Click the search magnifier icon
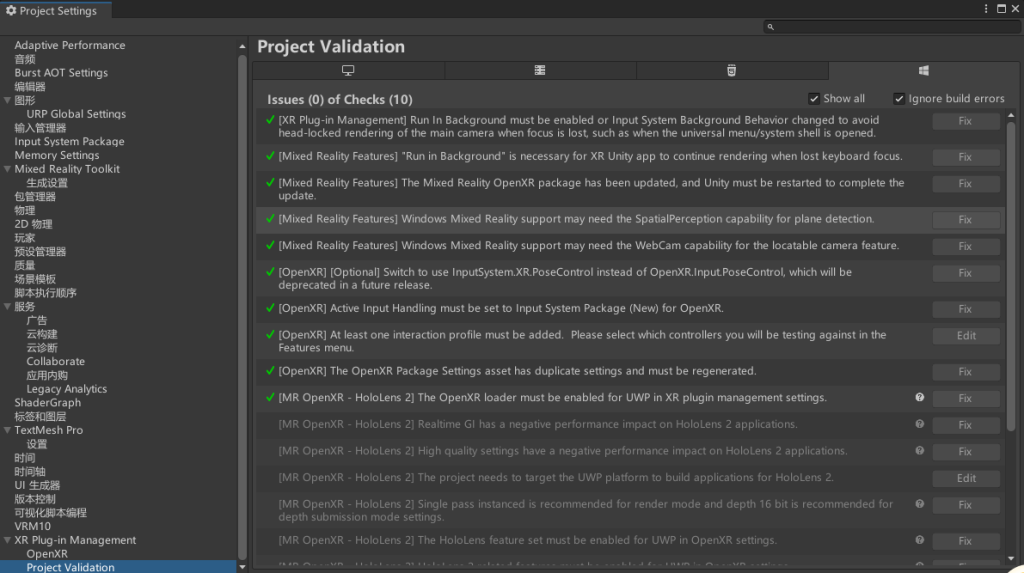Image resolution: width=1024 pixels, height=573 pixels. pos(771,27)
